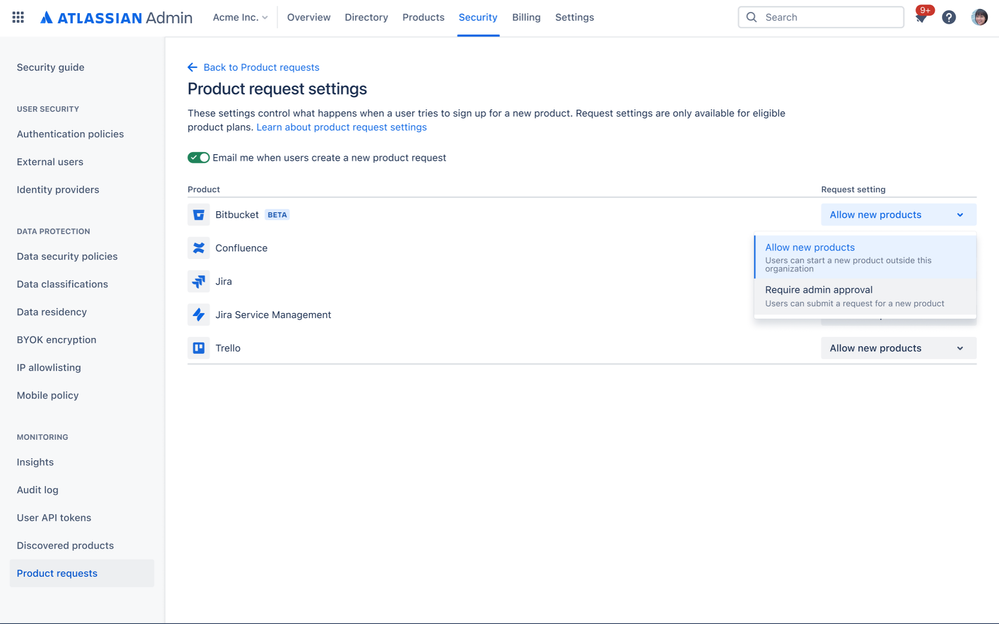The width and height of the screenshot is (999, 624).
Task: Open External users in sidebar
Action: (x=50, y=162)
